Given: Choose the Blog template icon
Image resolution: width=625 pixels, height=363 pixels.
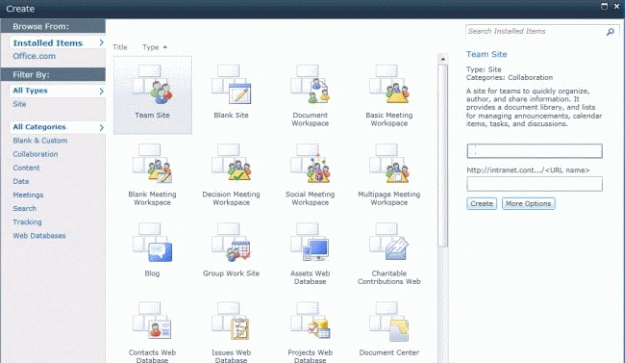Looking at the screenshot, I should [152, 243].
